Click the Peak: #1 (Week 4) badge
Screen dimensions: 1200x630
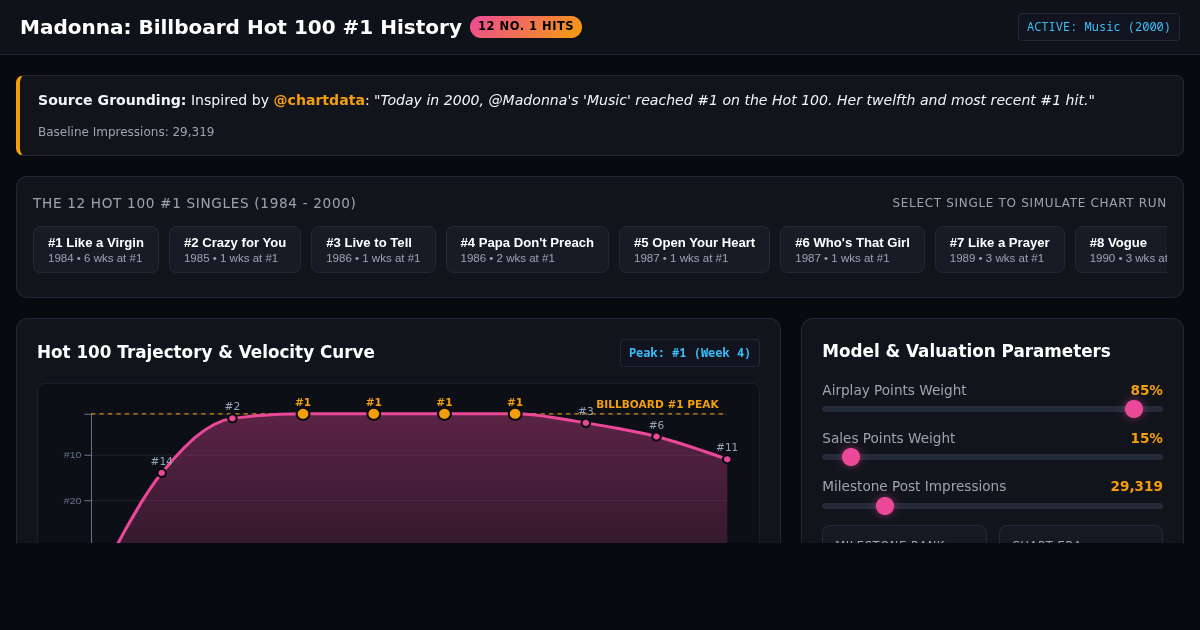click(x=690, y=353)
